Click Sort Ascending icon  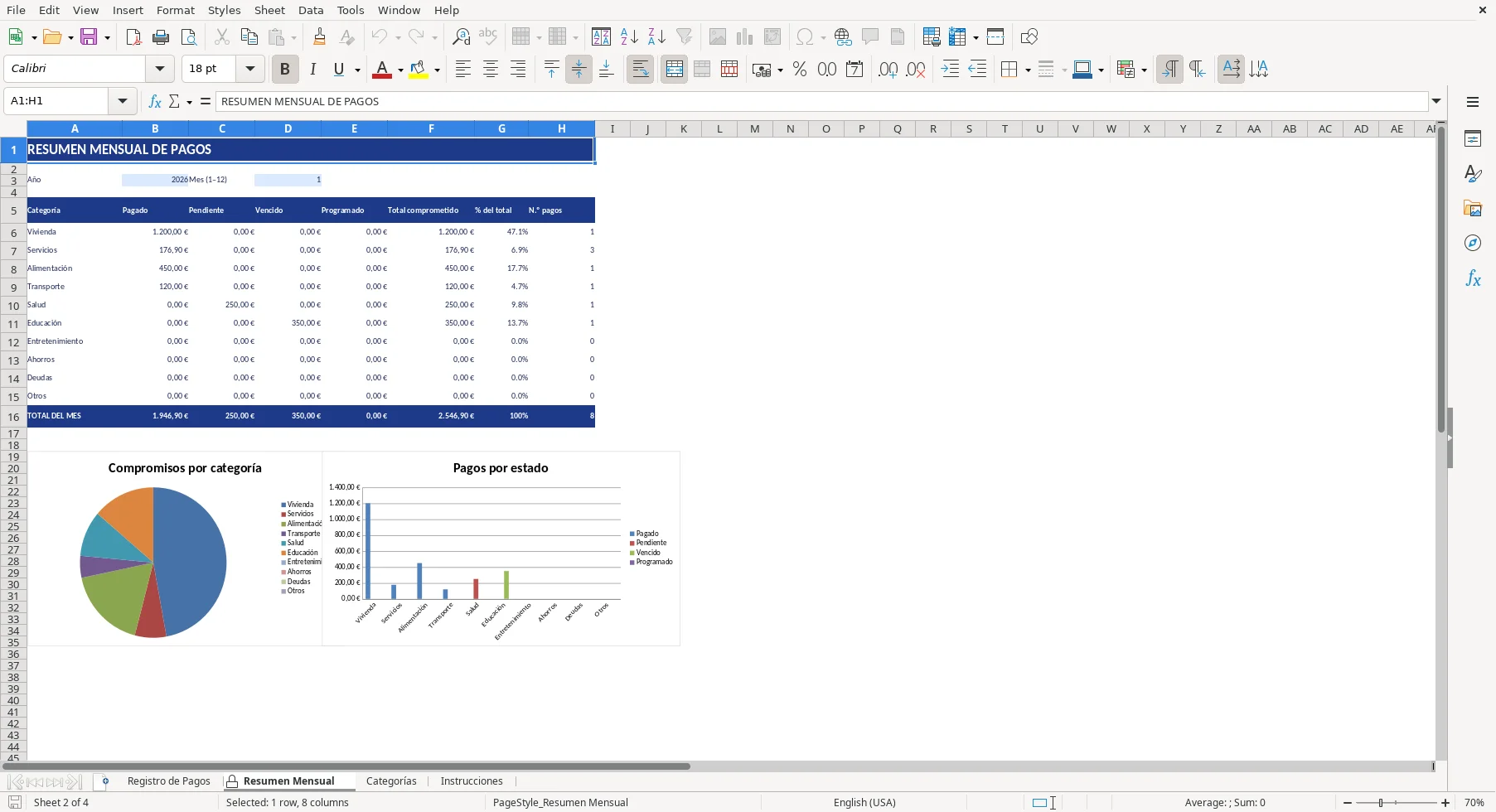629,36
